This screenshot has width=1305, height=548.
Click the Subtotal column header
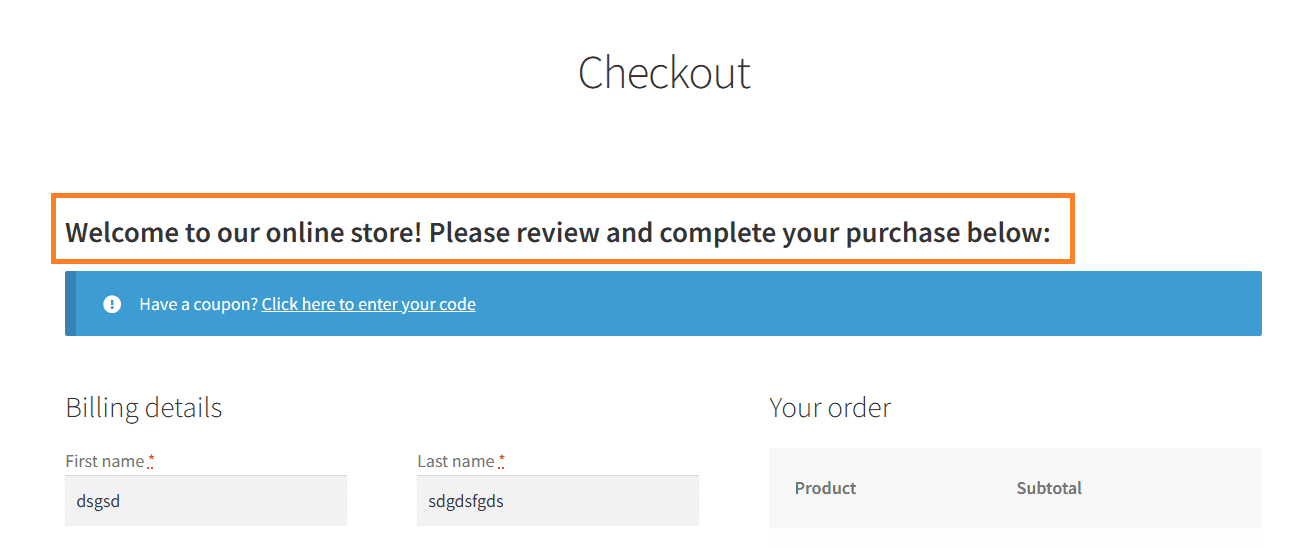pos(1049,488)
